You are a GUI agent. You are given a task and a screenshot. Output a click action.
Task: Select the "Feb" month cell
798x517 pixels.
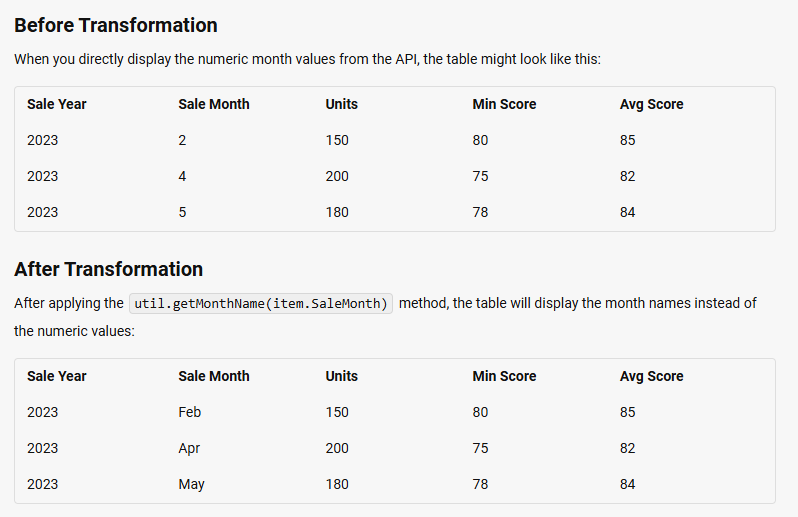tap(189, 412)
